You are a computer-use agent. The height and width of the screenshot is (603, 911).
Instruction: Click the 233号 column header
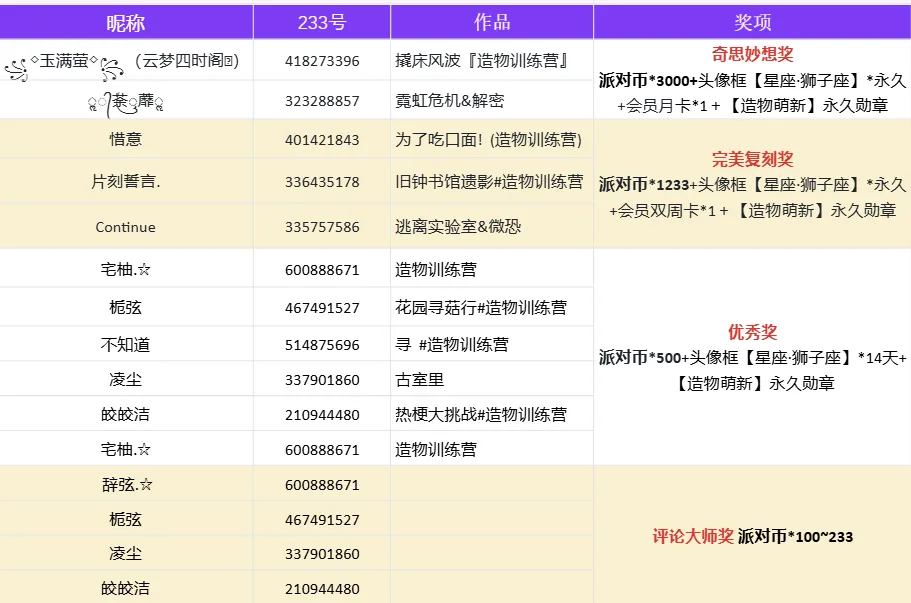[322, 23]
